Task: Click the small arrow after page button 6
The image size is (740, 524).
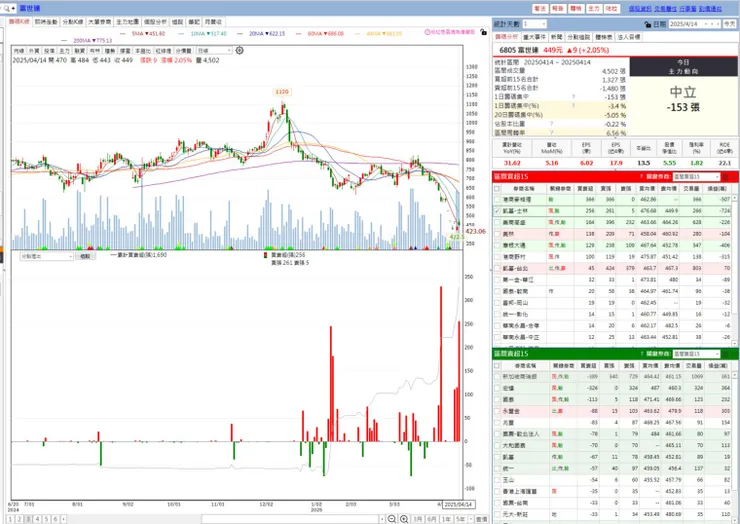Action: [x=64, y=519]
